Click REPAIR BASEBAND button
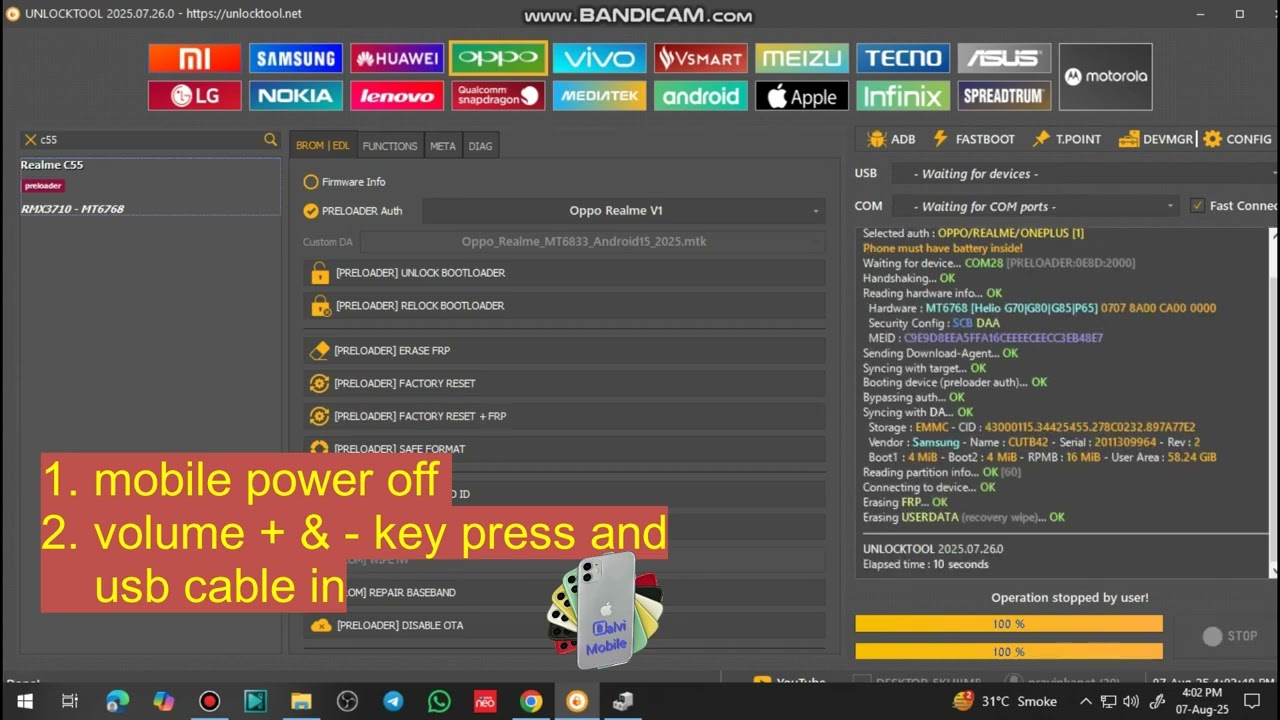The image size is (1280, 720). pyautogui.click(x=565, y=593)
